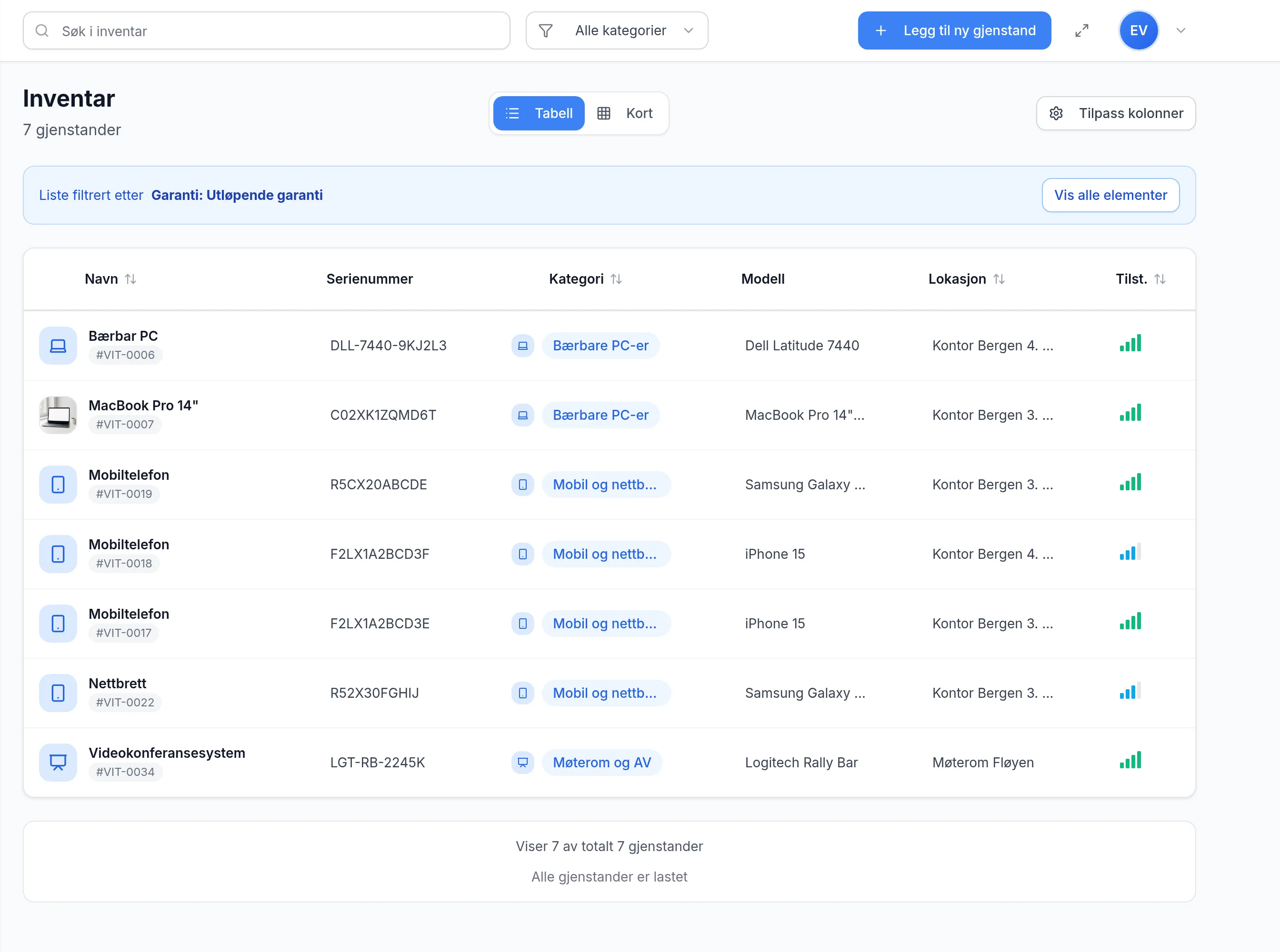This screenshot has height=952, width=1280.
Task: Click the EV user avatar
Action: (x=1138, y=30)
